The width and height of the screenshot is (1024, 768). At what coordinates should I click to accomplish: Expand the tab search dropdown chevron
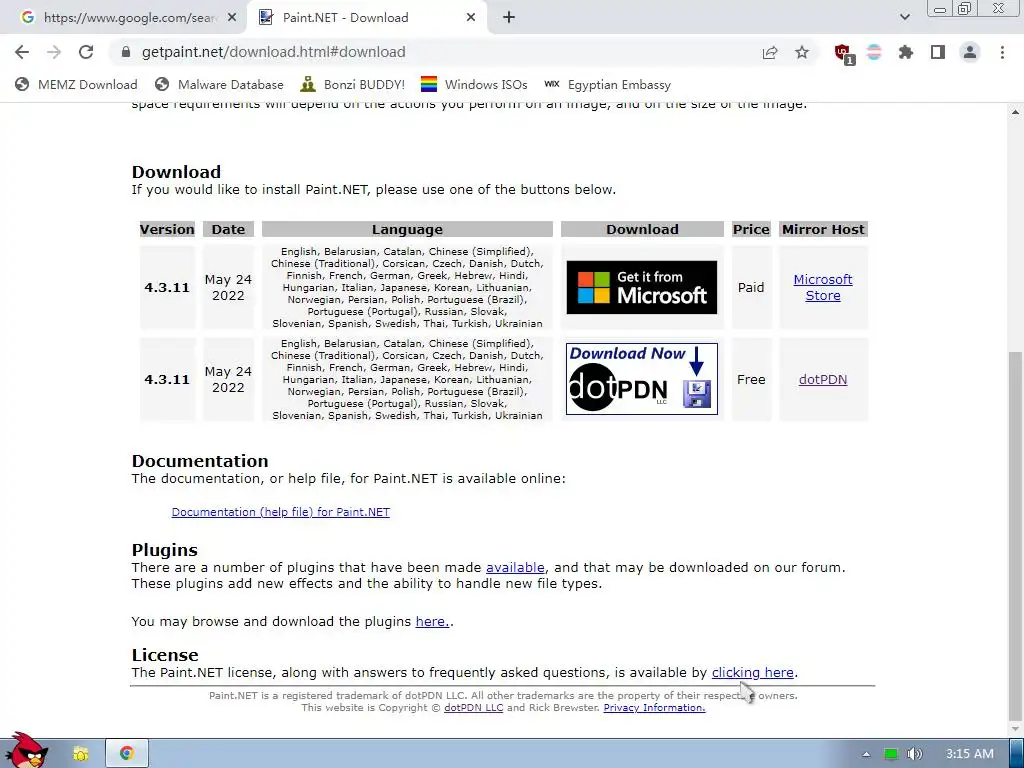(x=904, y=17)
